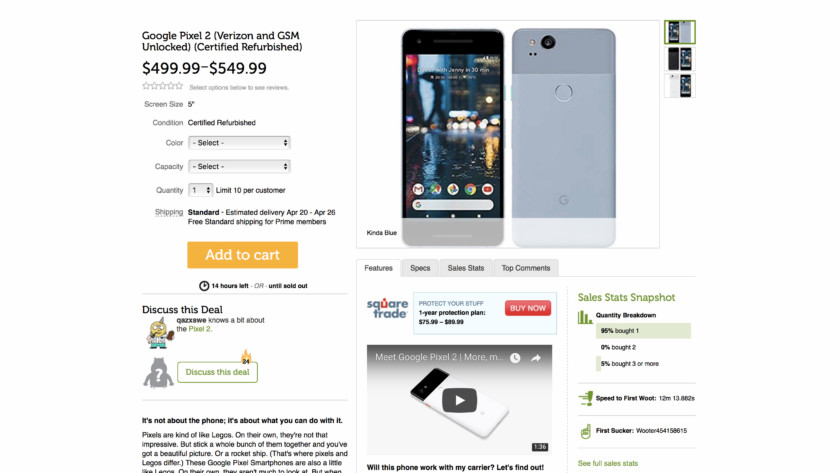Open the See full sales stats link

608,463
